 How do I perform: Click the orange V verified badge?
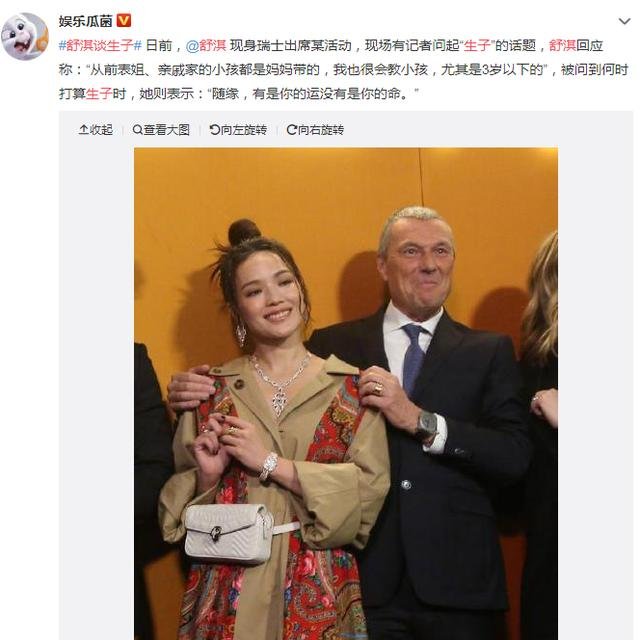click(x=124, y=20)
